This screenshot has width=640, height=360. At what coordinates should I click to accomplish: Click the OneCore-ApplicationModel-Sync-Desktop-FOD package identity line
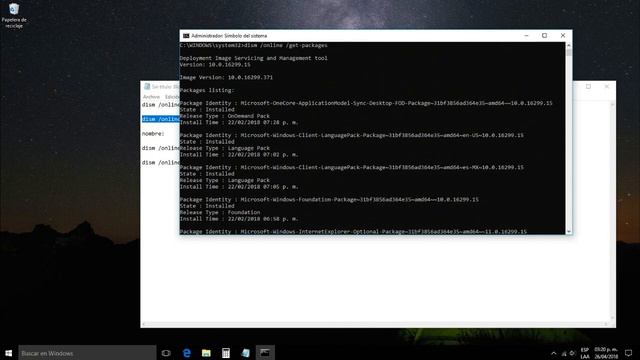(x=366, y=103)
